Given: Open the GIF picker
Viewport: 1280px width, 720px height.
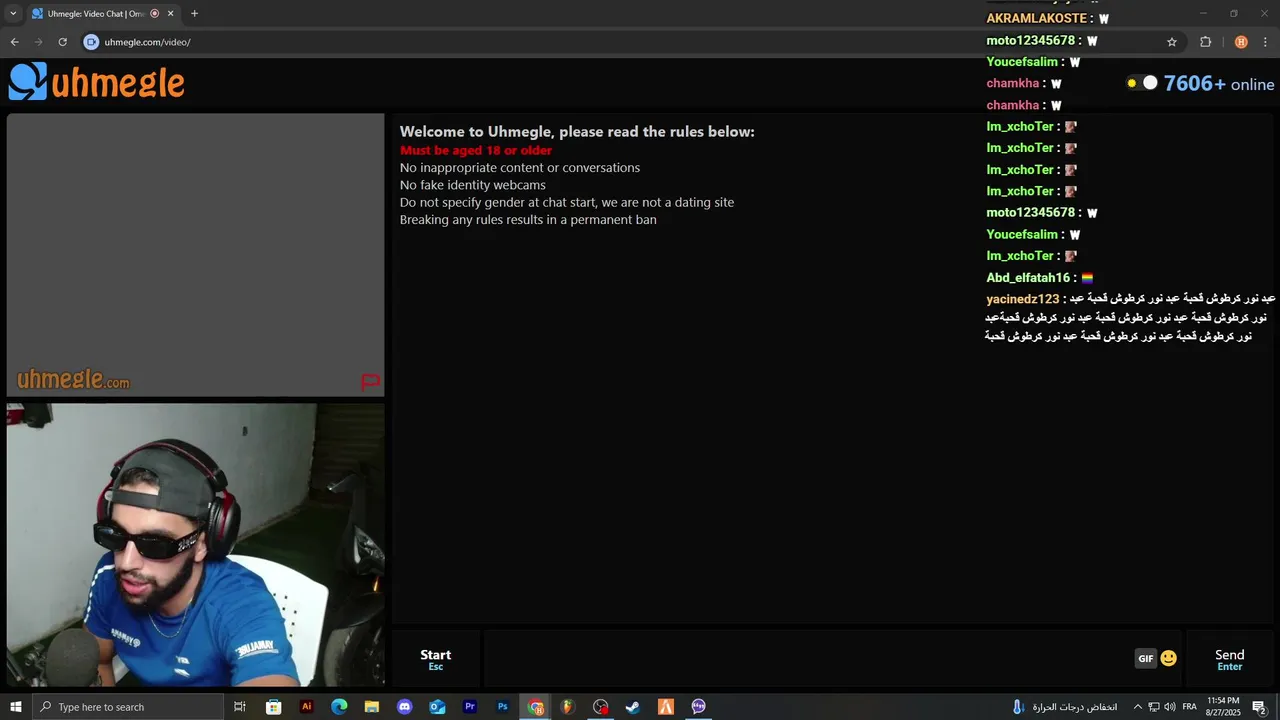Looking at the screenshot, I should point(1145,658).
